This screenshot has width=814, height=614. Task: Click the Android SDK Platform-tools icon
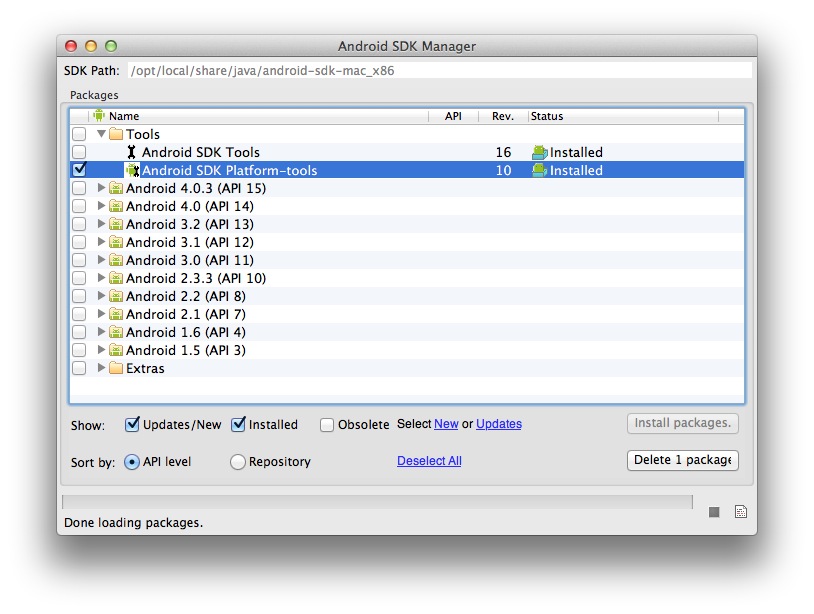pos(133,170)
